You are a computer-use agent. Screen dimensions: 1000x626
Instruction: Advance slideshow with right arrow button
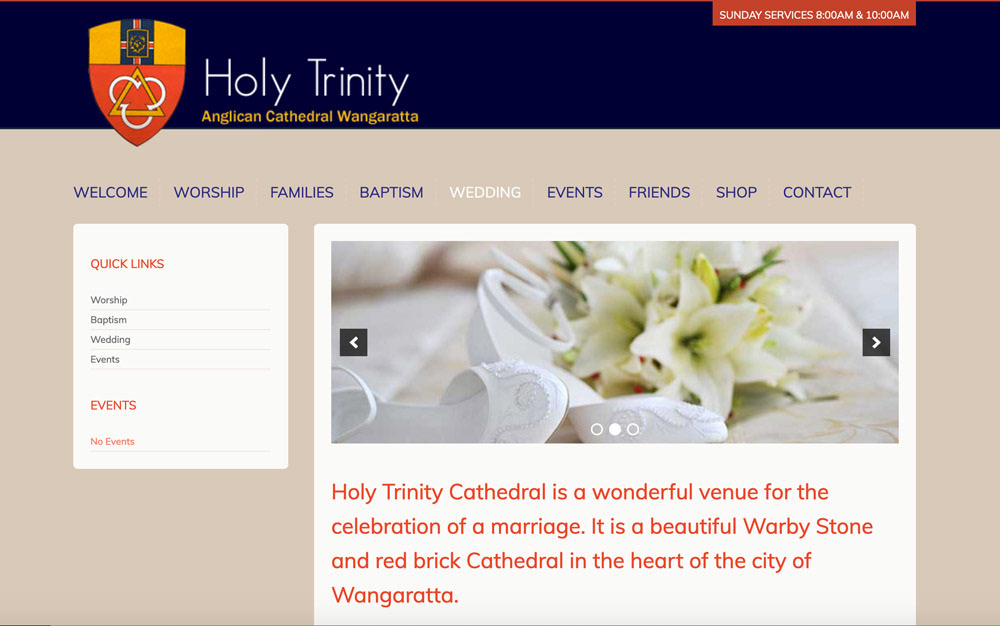coord(876,342)
